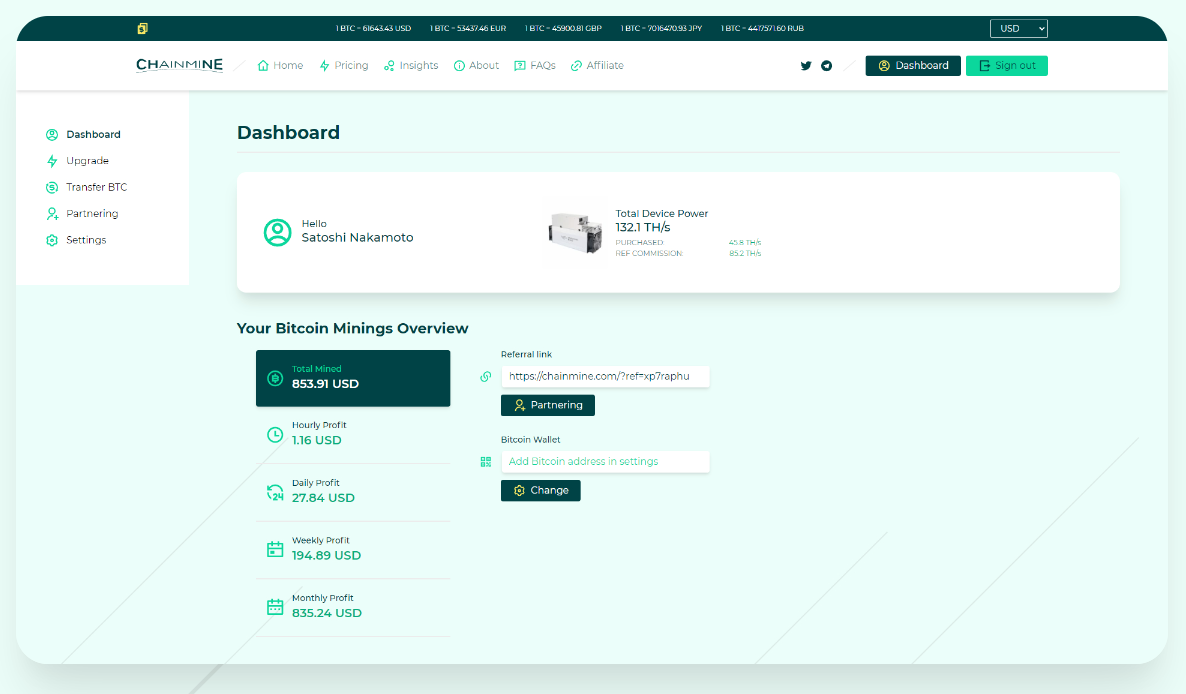
Task: Open the About nav link
Action: tap(476, 66)
